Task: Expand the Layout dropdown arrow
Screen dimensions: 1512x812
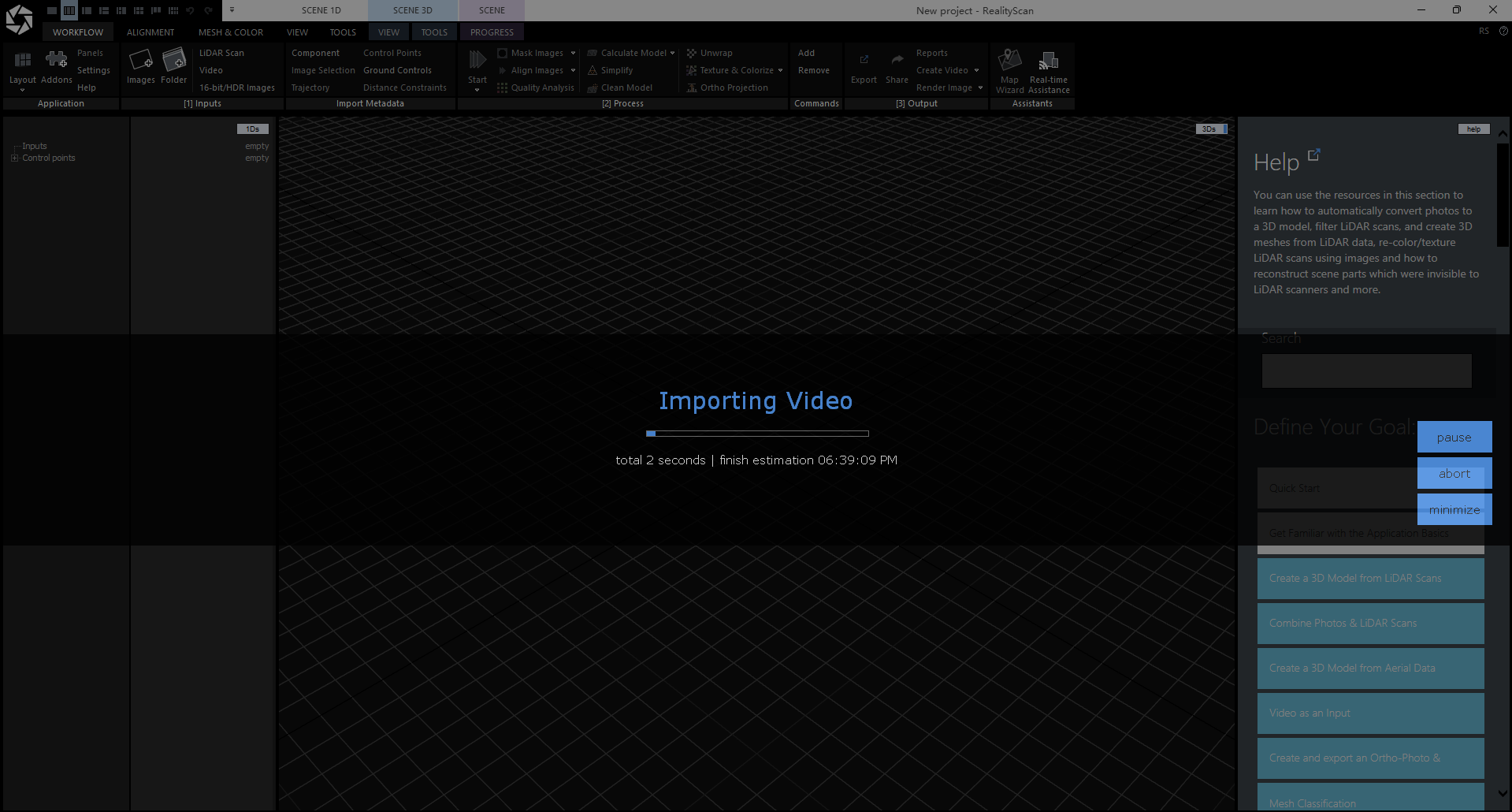Action: coord(22,90)
